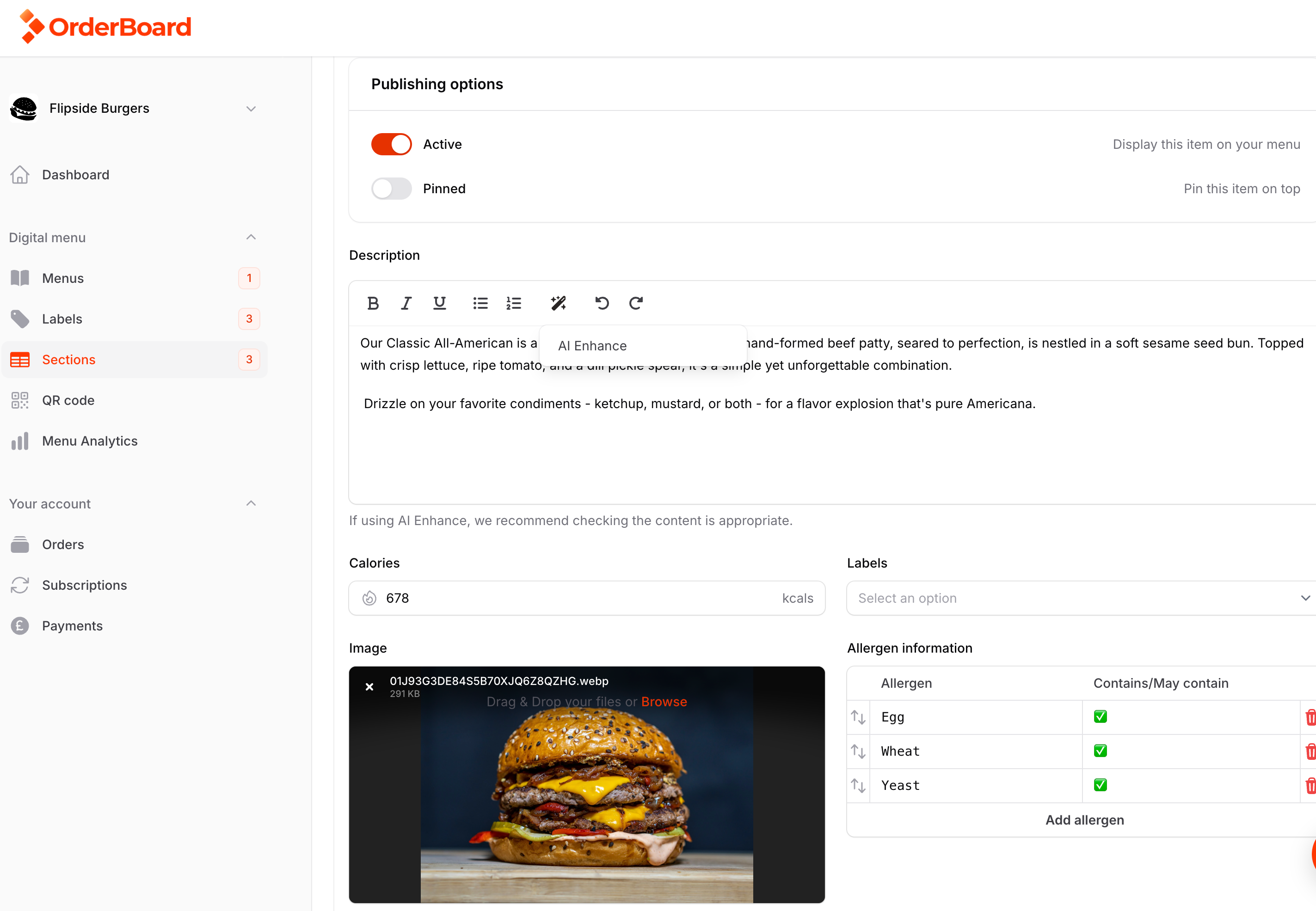The height and width of the screenshot is (911, 1316).
Task: Enable the Pinned toggle
Action: (x=391, y=189)
